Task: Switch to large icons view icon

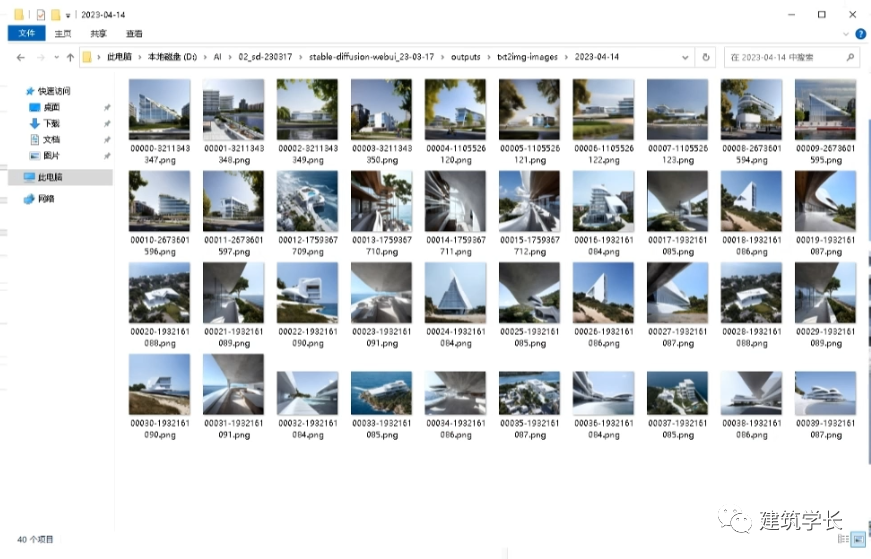Action: (x=858, y=539)
